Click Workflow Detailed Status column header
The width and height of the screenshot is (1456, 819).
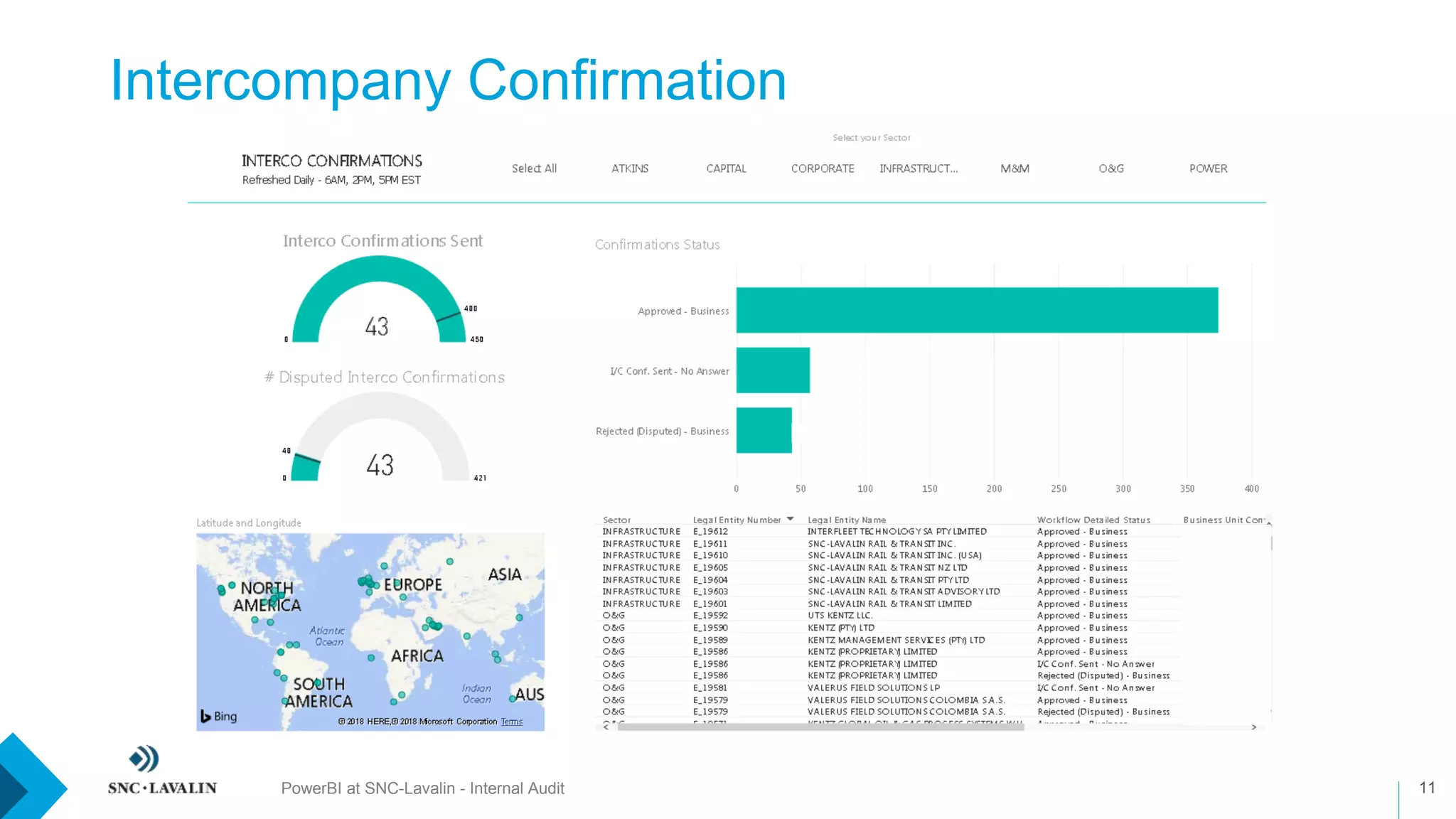1093,520
